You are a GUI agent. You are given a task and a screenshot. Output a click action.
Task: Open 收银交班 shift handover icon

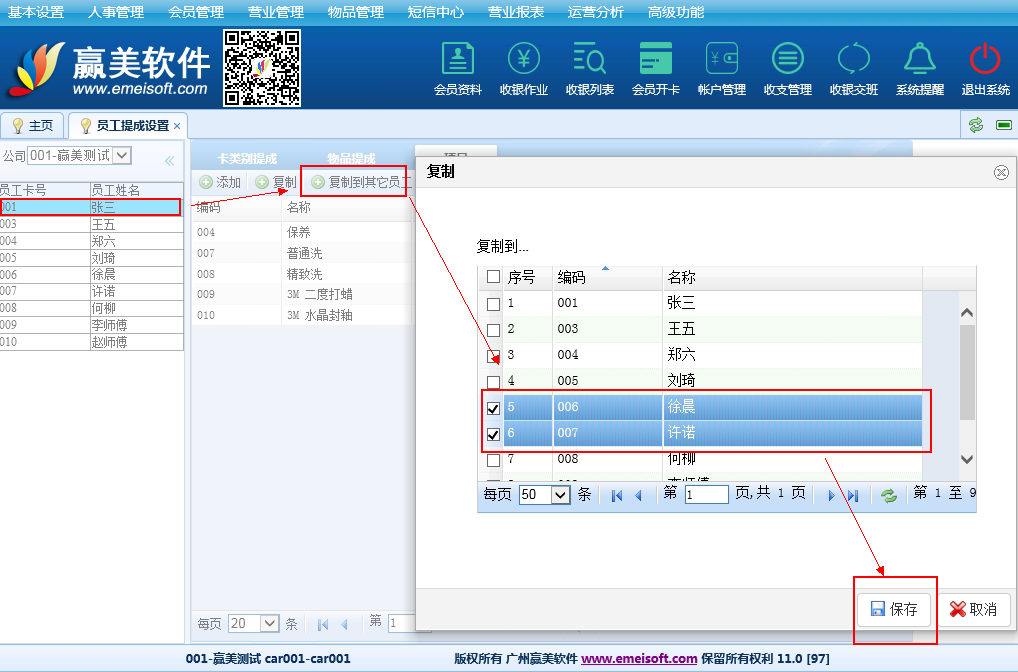click(853, 60)
